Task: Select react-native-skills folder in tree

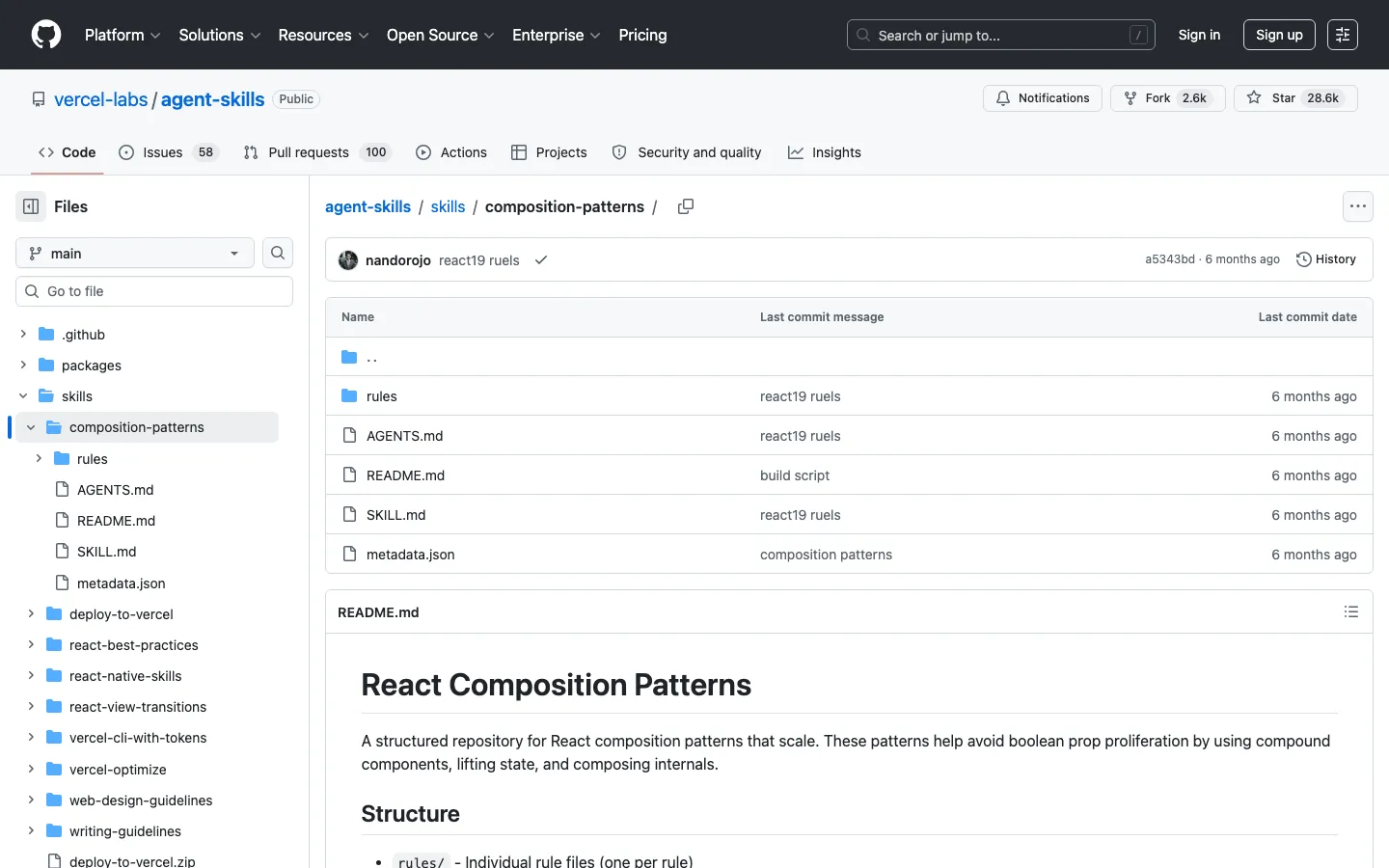Action: point(125,676)
